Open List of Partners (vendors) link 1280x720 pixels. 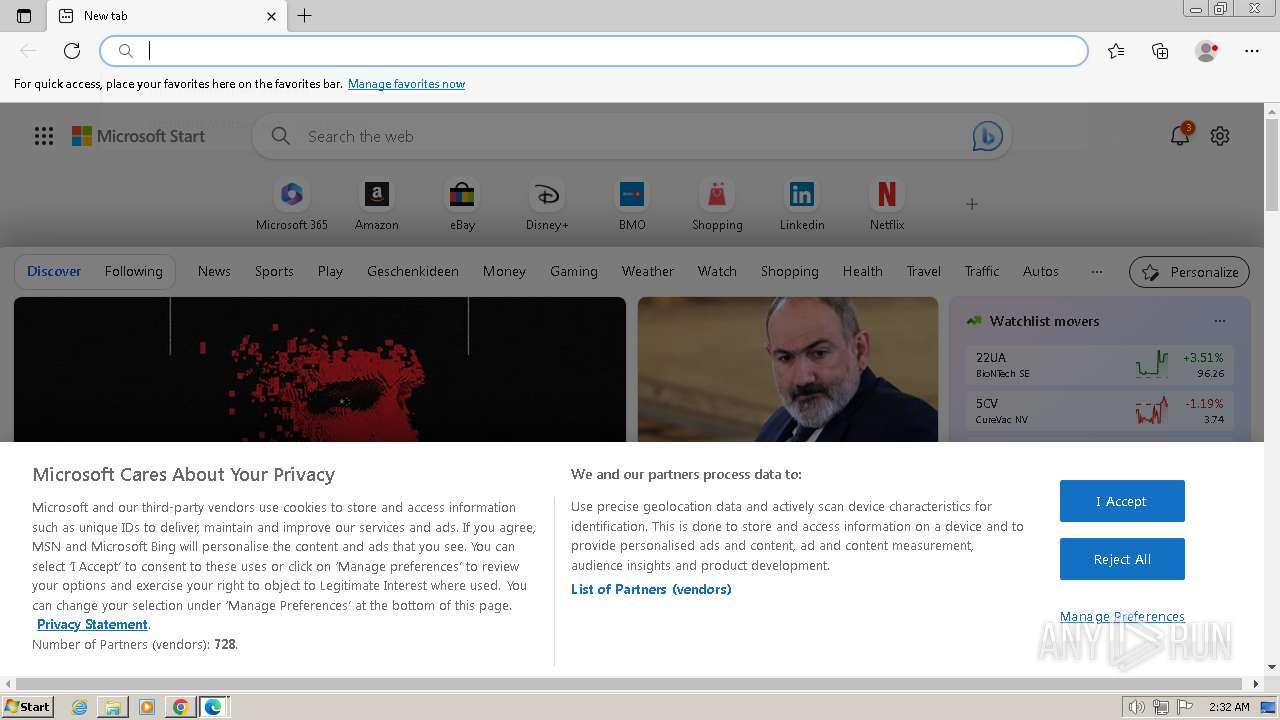click(651, 589)
